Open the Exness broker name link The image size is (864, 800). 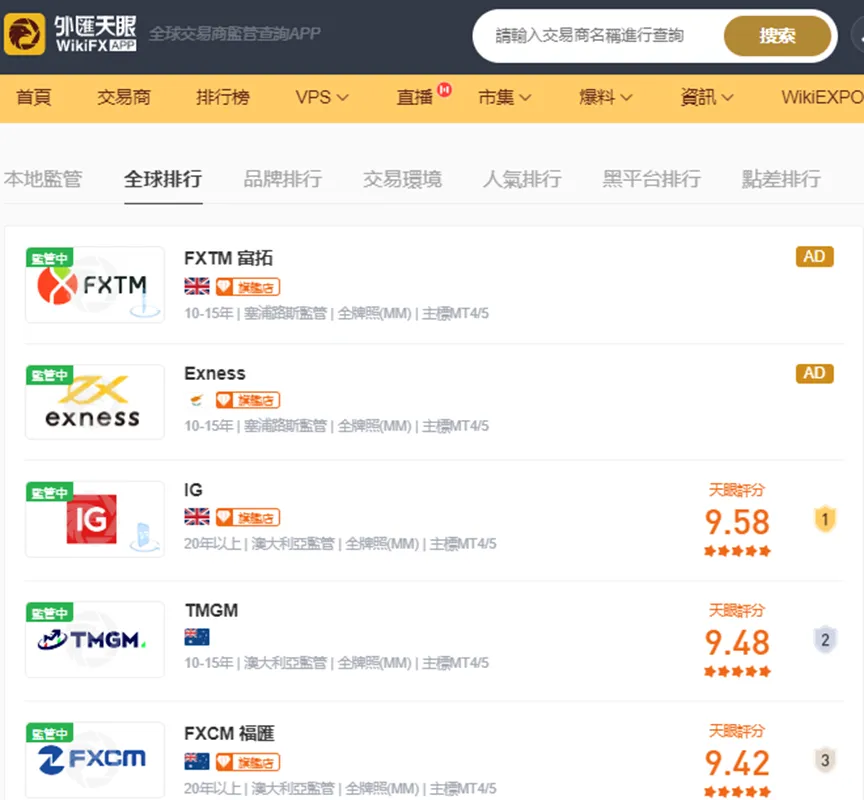(x=215, y=374)
